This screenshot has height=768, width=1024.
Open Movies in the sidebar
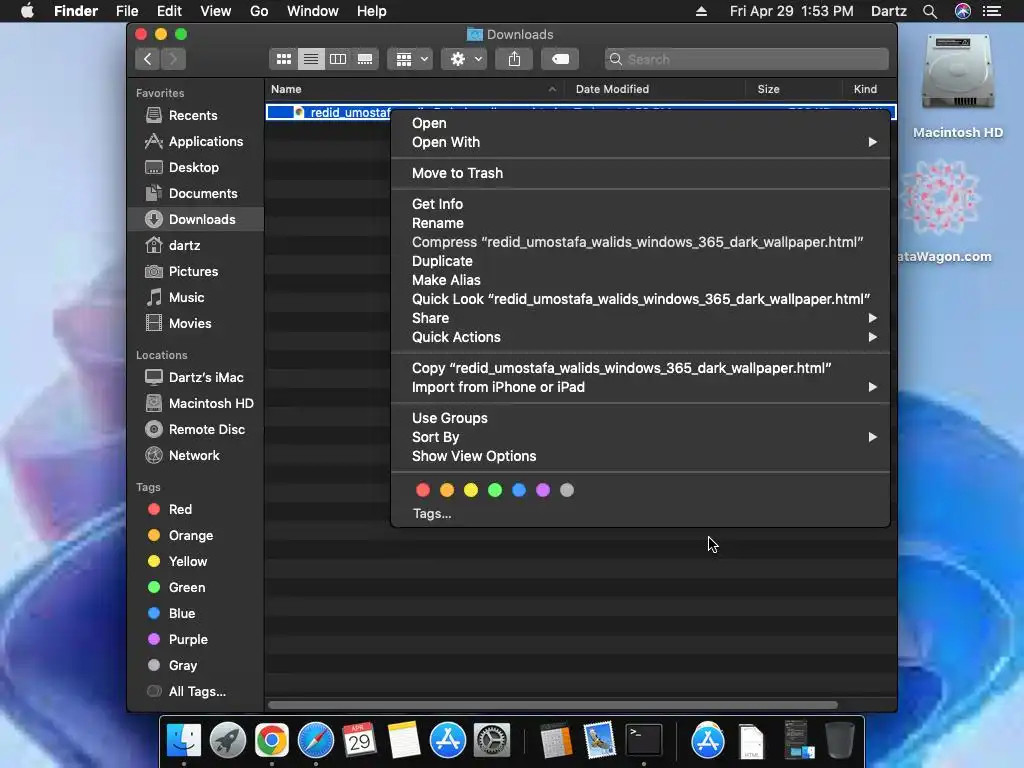(196, 324)
